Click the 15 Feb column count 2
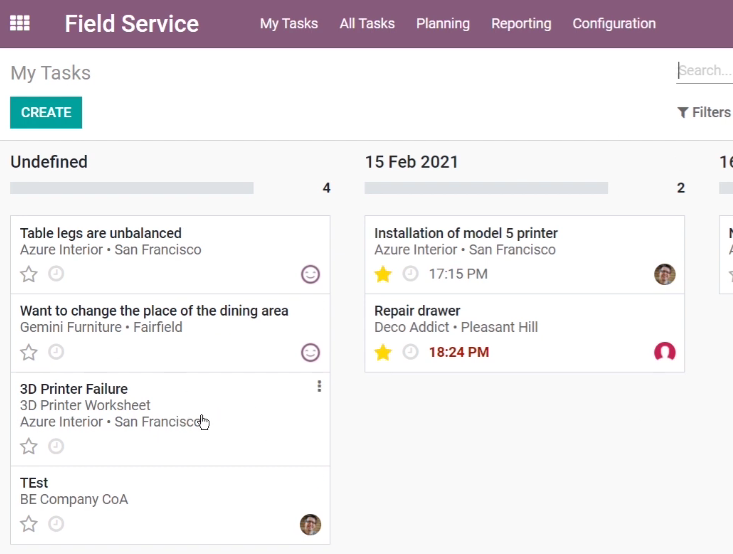Screen dimensions: 733x554 click(681, 188)
